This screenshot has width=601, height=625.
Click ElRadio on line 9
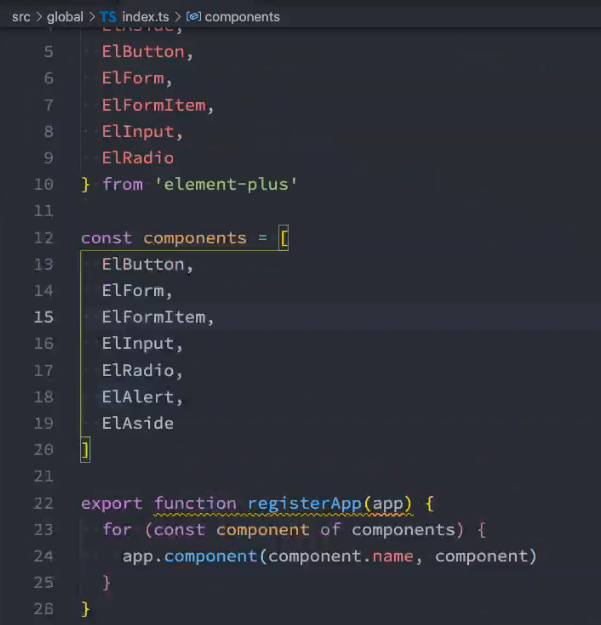pos(138,158)
